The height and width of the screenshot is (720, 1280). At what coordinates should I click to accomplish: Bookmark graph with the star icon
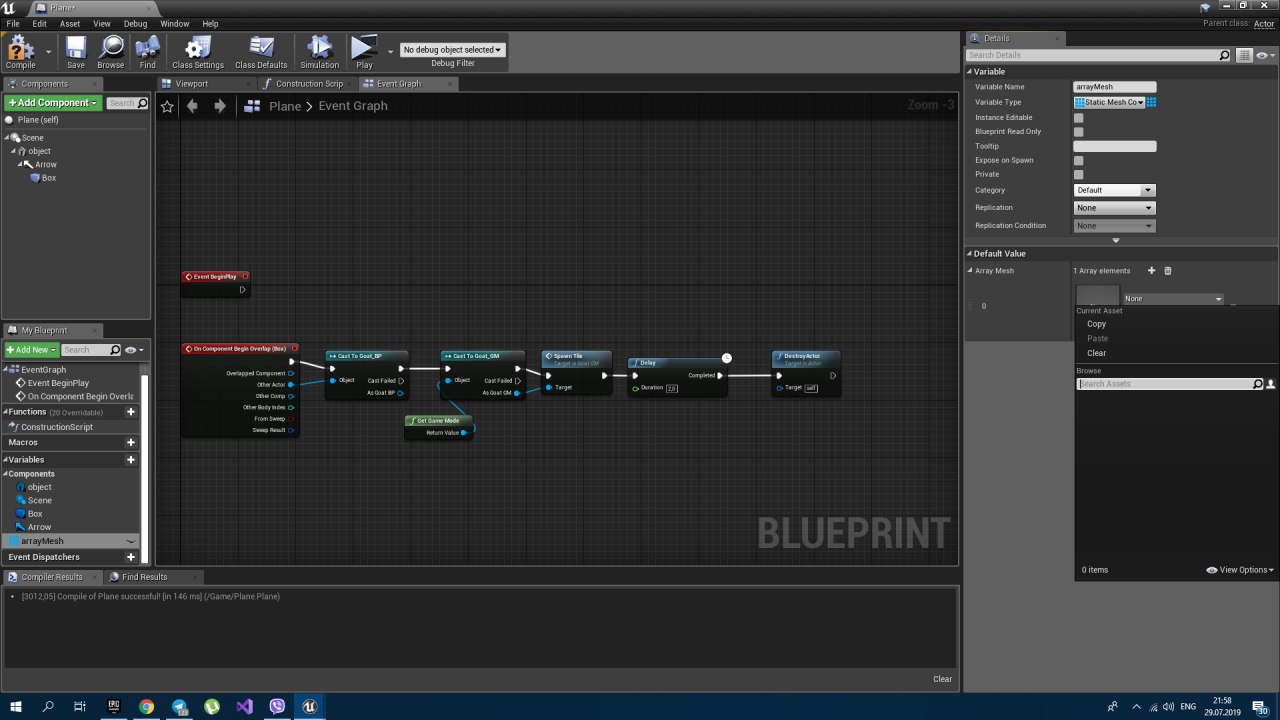[x=167, y=106]
